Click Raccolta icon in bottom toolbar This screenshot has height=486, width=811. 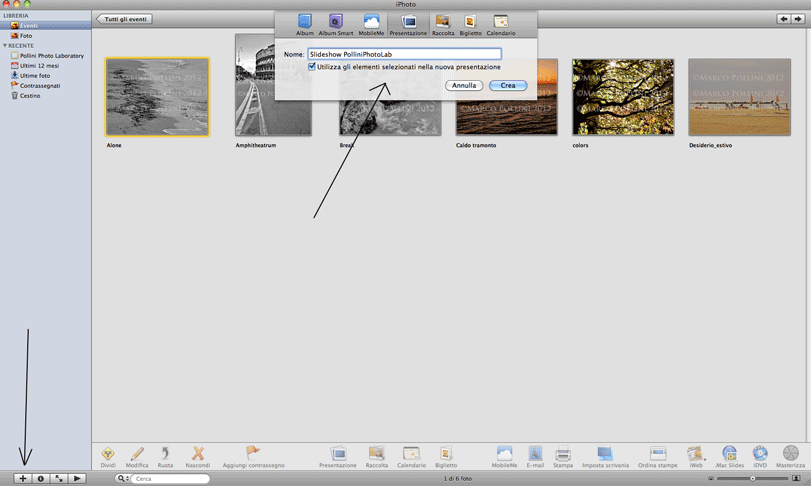pos(377,457)
